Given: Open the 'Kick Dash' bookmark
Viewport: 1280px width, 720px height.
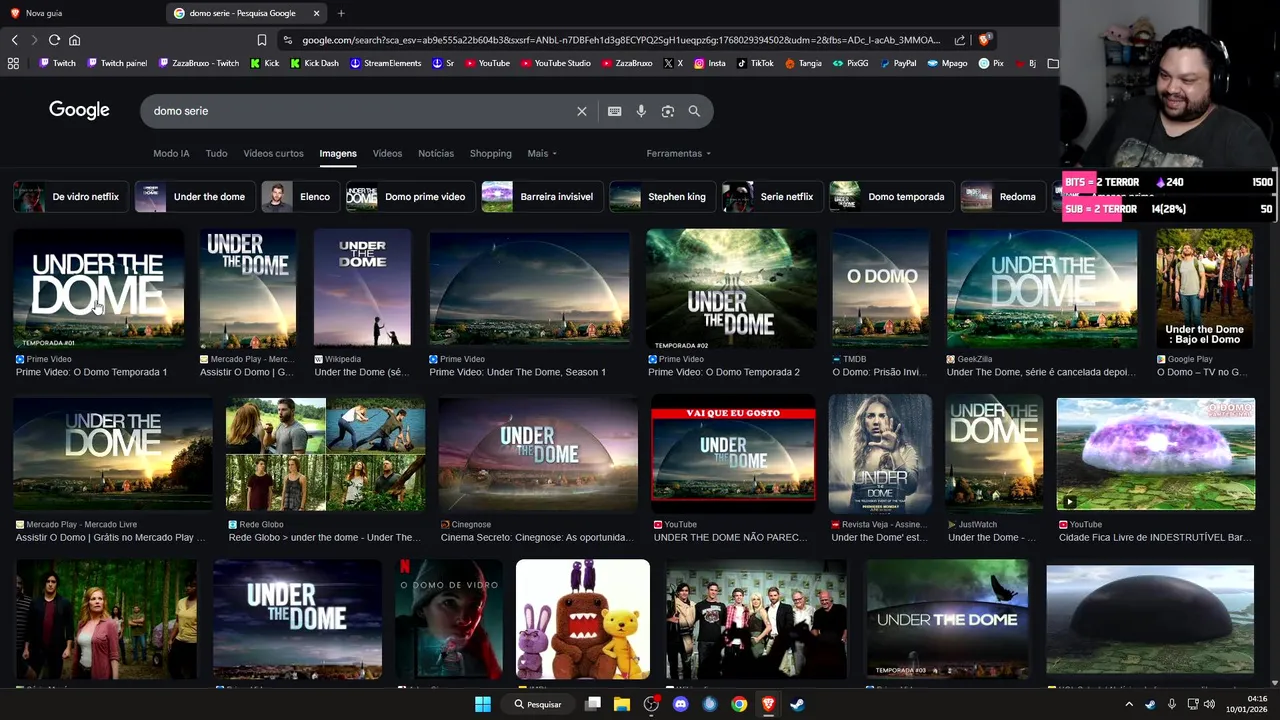Looking at the screenshot, I should tap(314, 63).
